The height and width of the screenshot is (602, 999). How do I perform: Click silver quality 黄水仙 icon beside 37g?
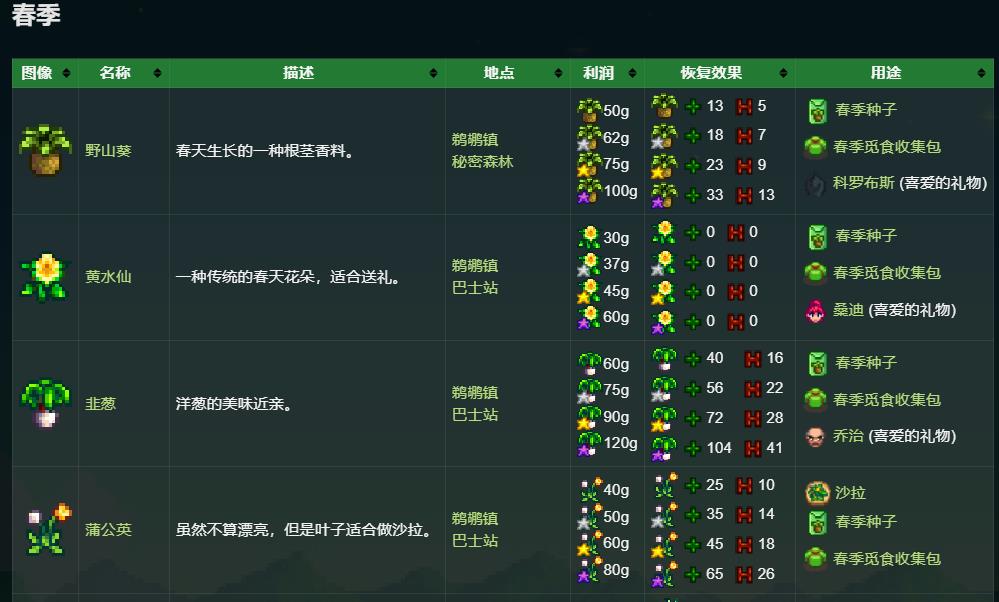point(589,264)
